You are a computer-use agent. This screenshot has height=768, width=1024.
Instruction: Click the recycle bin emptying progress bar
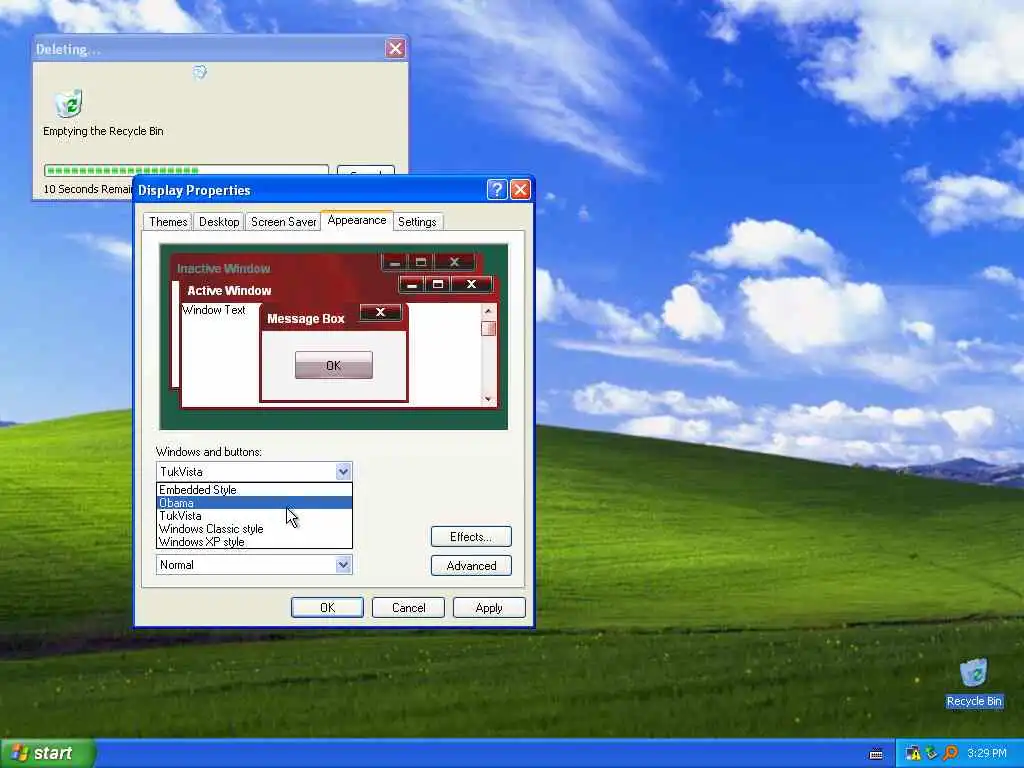tap(186, 170)
